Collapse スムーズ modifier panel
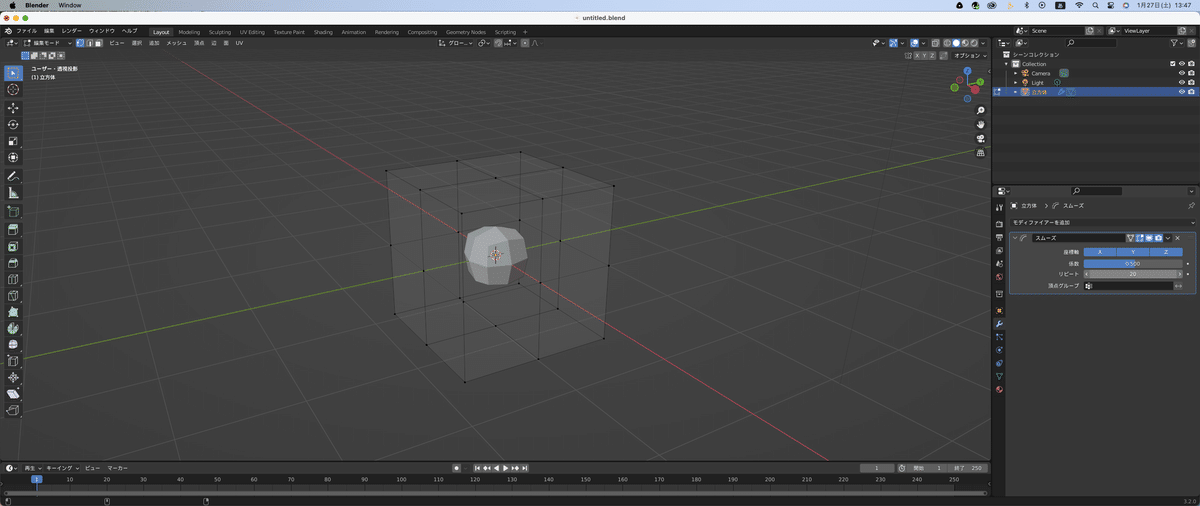Viewport: 1200px width, 506px height. point(1014,238)
